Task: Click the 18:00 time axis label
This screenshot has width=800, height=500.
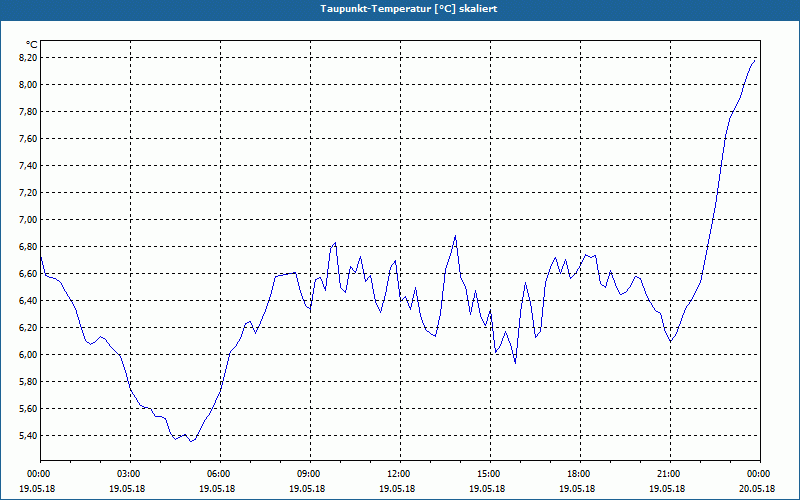Action: (580, 474)
